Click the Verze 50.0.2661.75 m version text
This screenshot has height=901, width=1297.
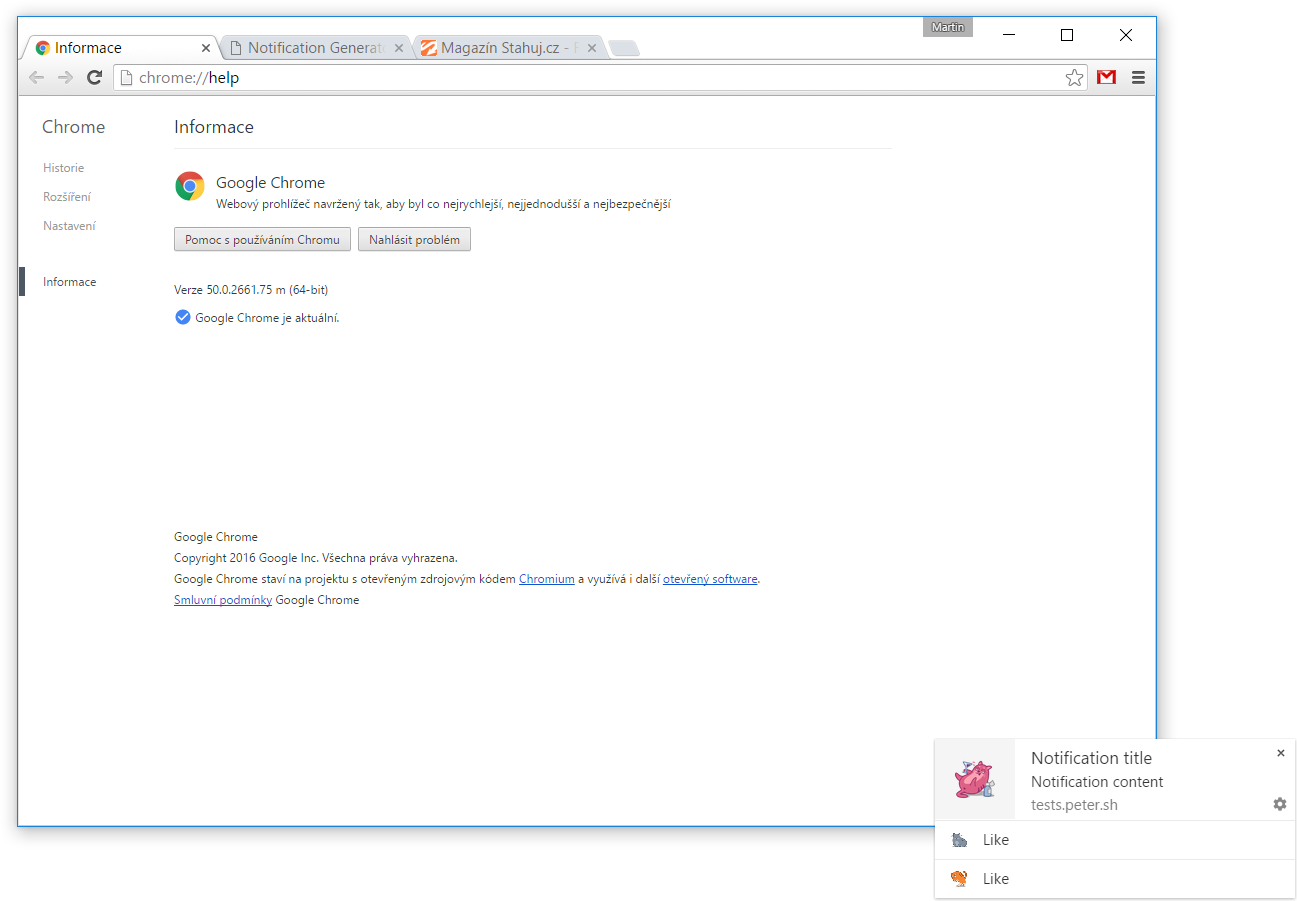(x=251, y=290)
